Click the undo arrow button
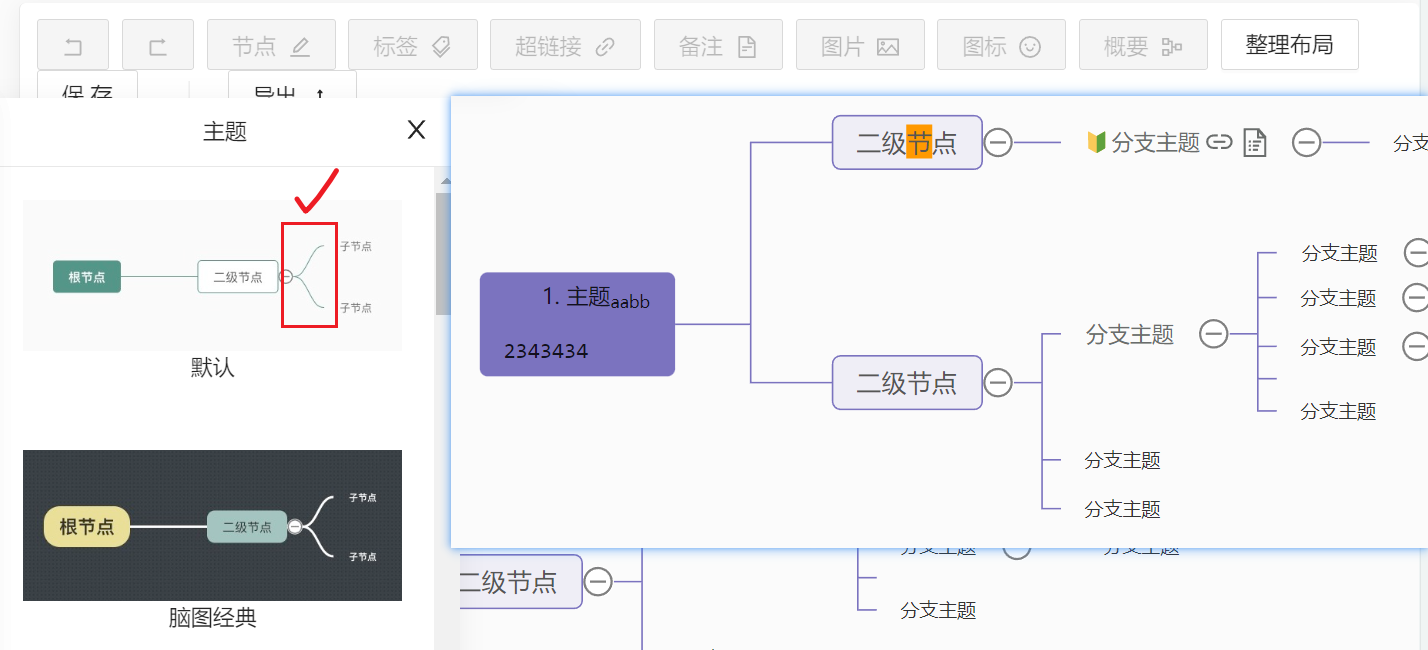This screenshot has width=1428, height=650. point(72,45)
